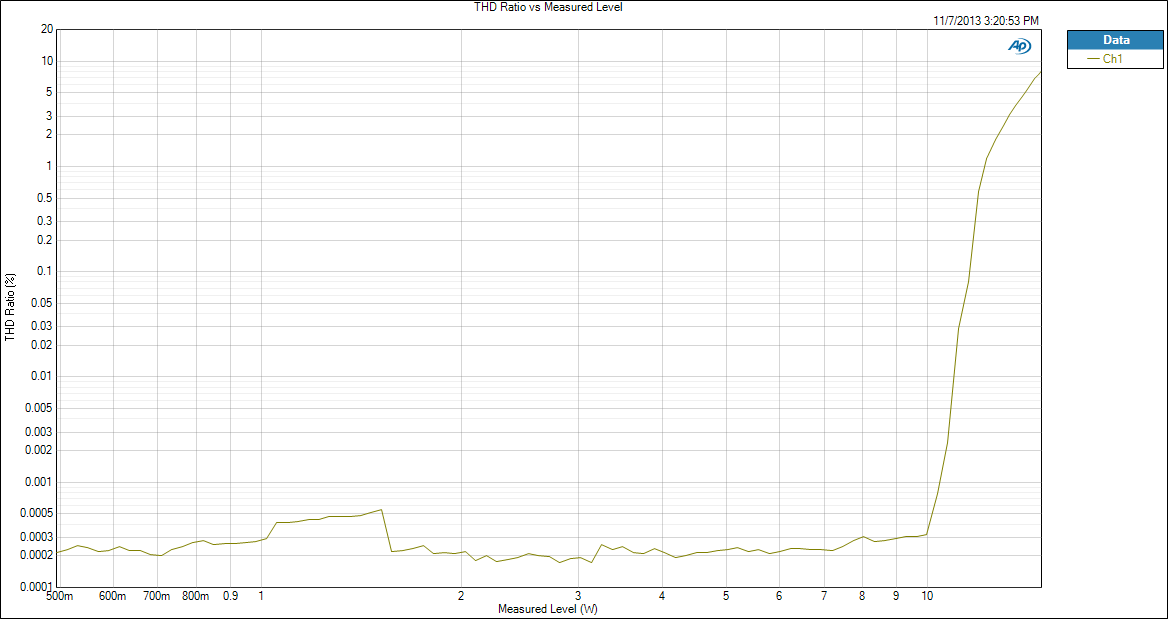Click the 0.05 y-axis tick label
The height and width of the screenshot is (619, 1168).
(x=42, y=303)
